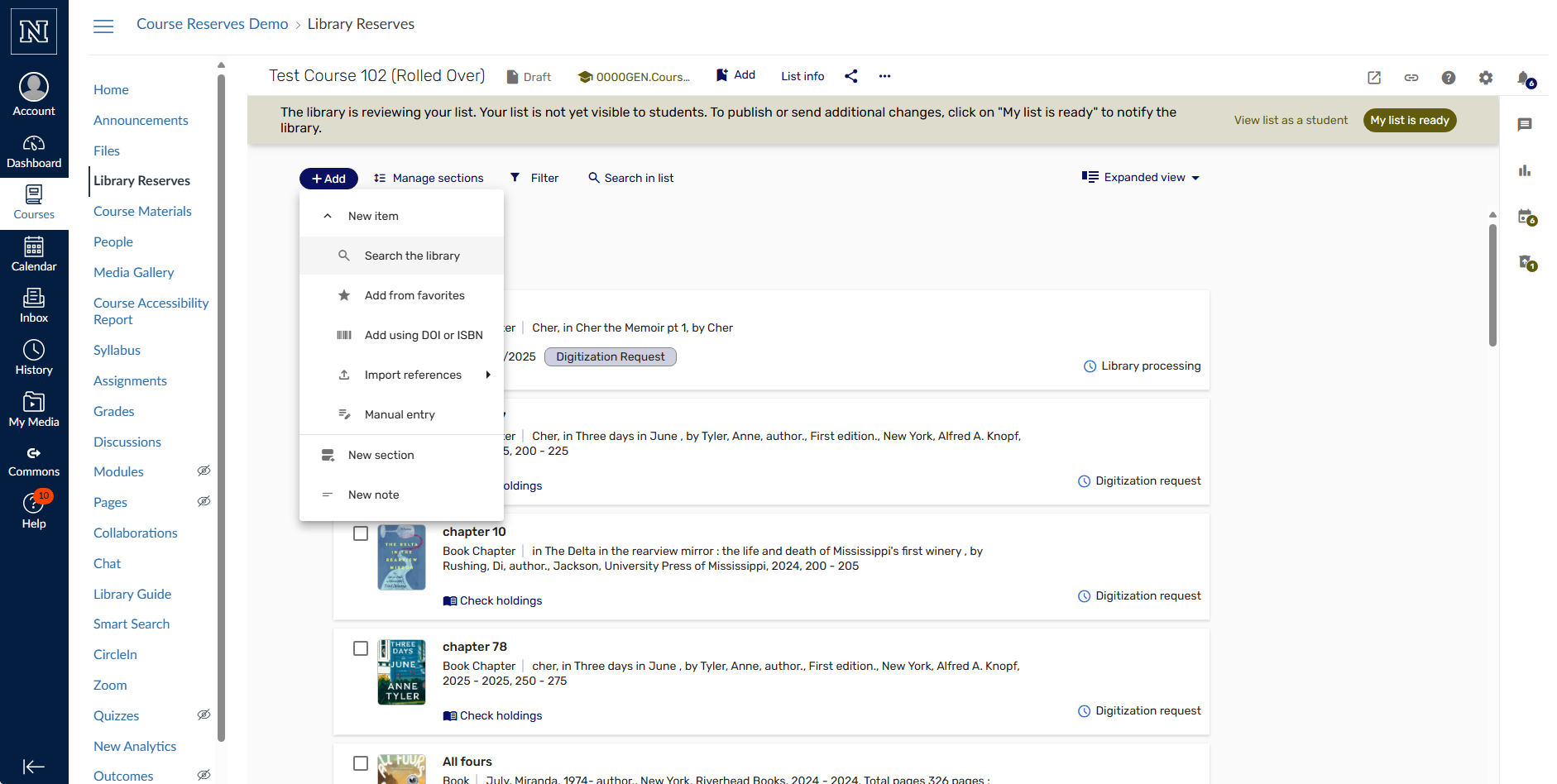1557x784 pixels.
Task: Click Check holdings under chapter 78
Action: [x=493, y=715]
